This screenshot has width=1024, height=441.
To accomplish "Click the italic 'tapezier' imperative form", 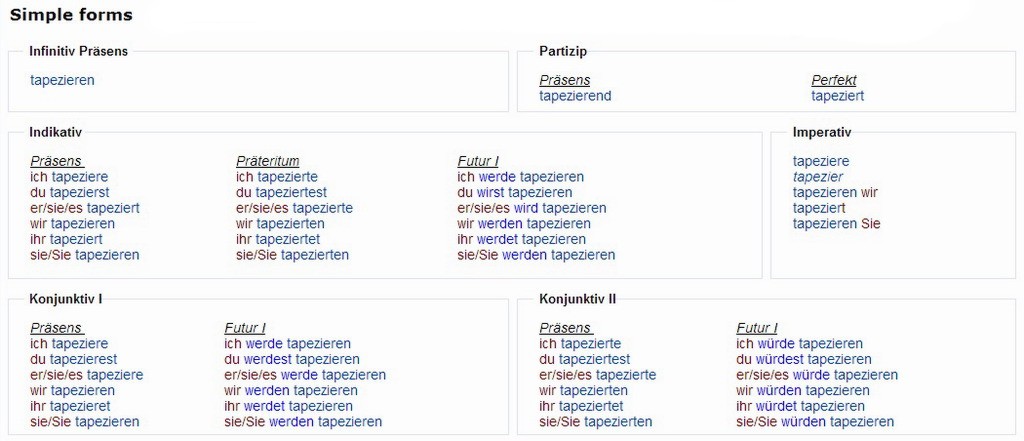I will (x=818, y=177).
